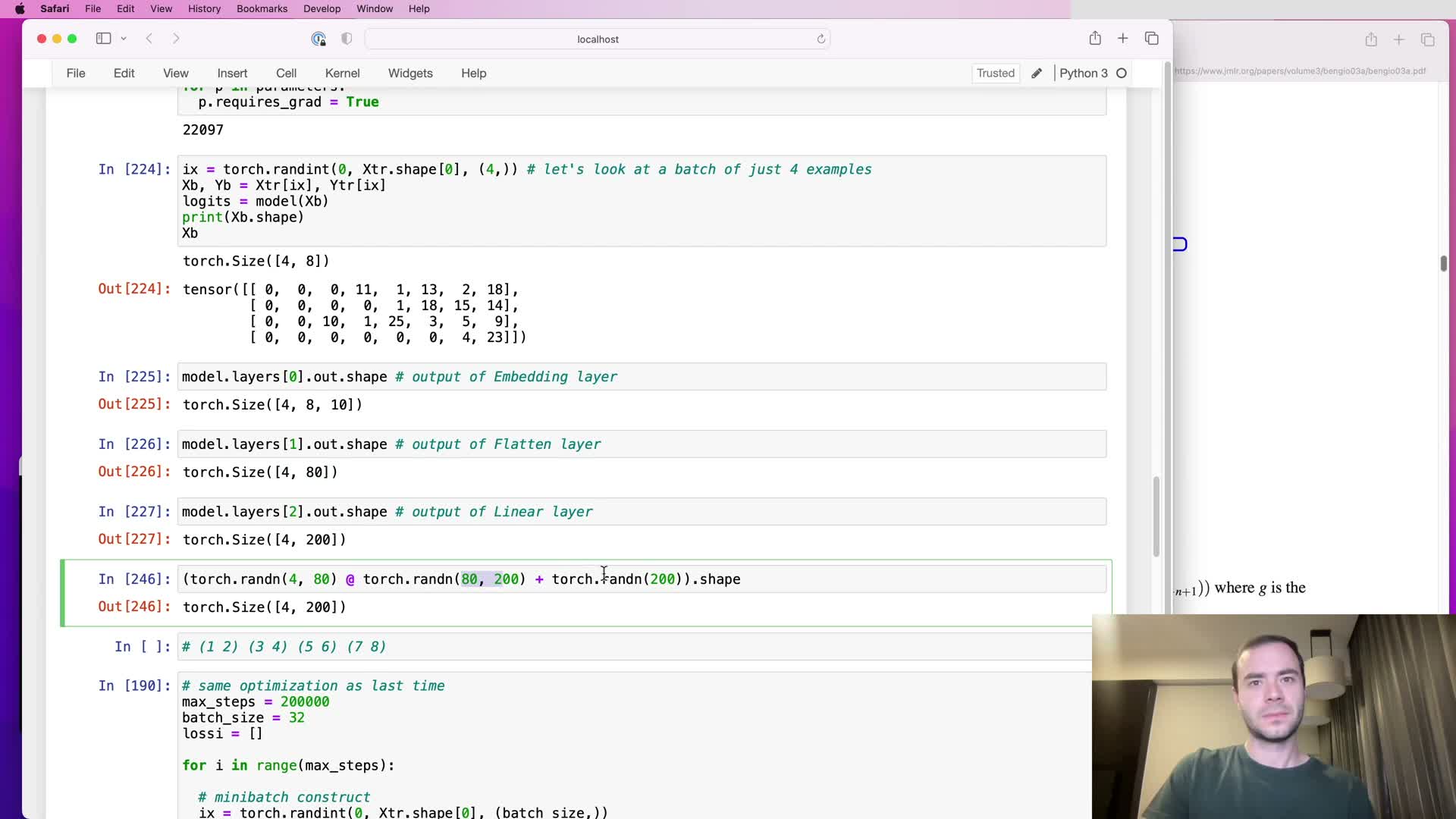Open a new tab with plus icon
The image size is (1456, 819).
click(x=1123, y=39)
